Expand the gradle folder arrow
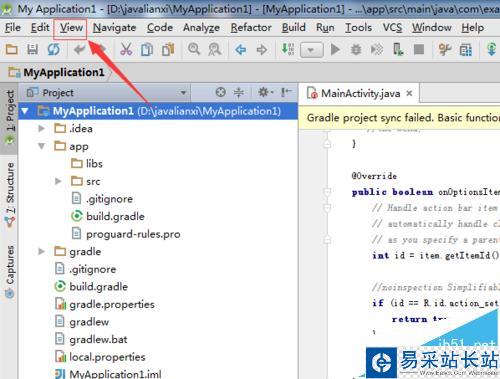 41,251
